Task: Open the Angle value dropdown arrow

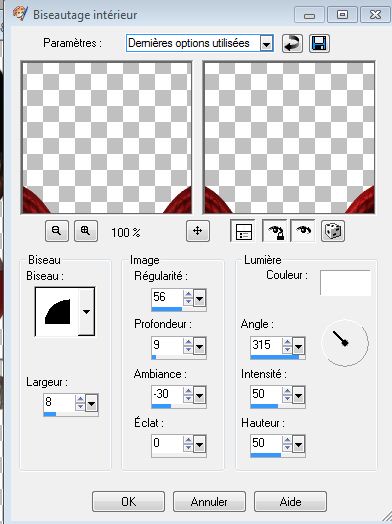Action: [298, 346]
